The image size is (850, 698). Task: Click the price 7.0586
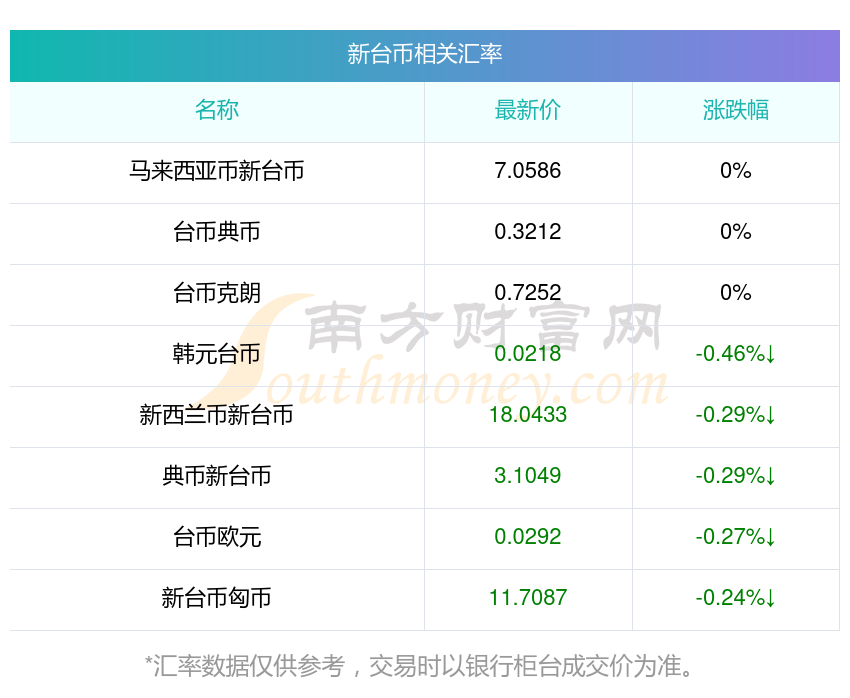[527, 171]
